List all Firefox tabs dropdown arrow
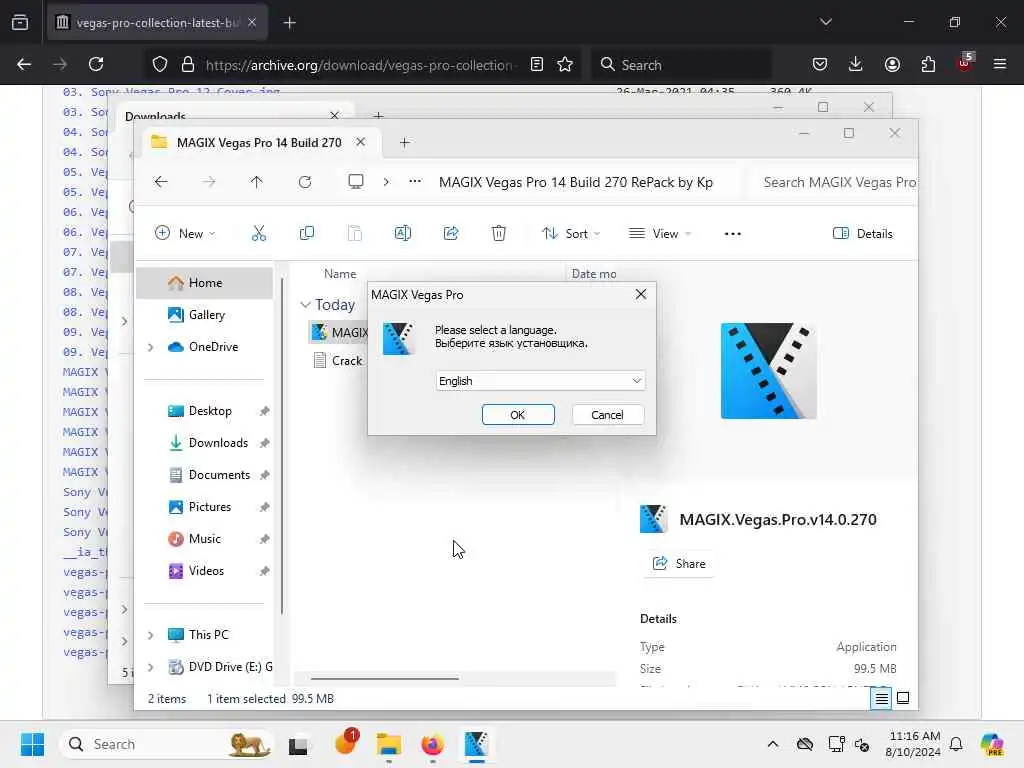1024x768 pixels. pyautogui.click(x=825, y=22)
